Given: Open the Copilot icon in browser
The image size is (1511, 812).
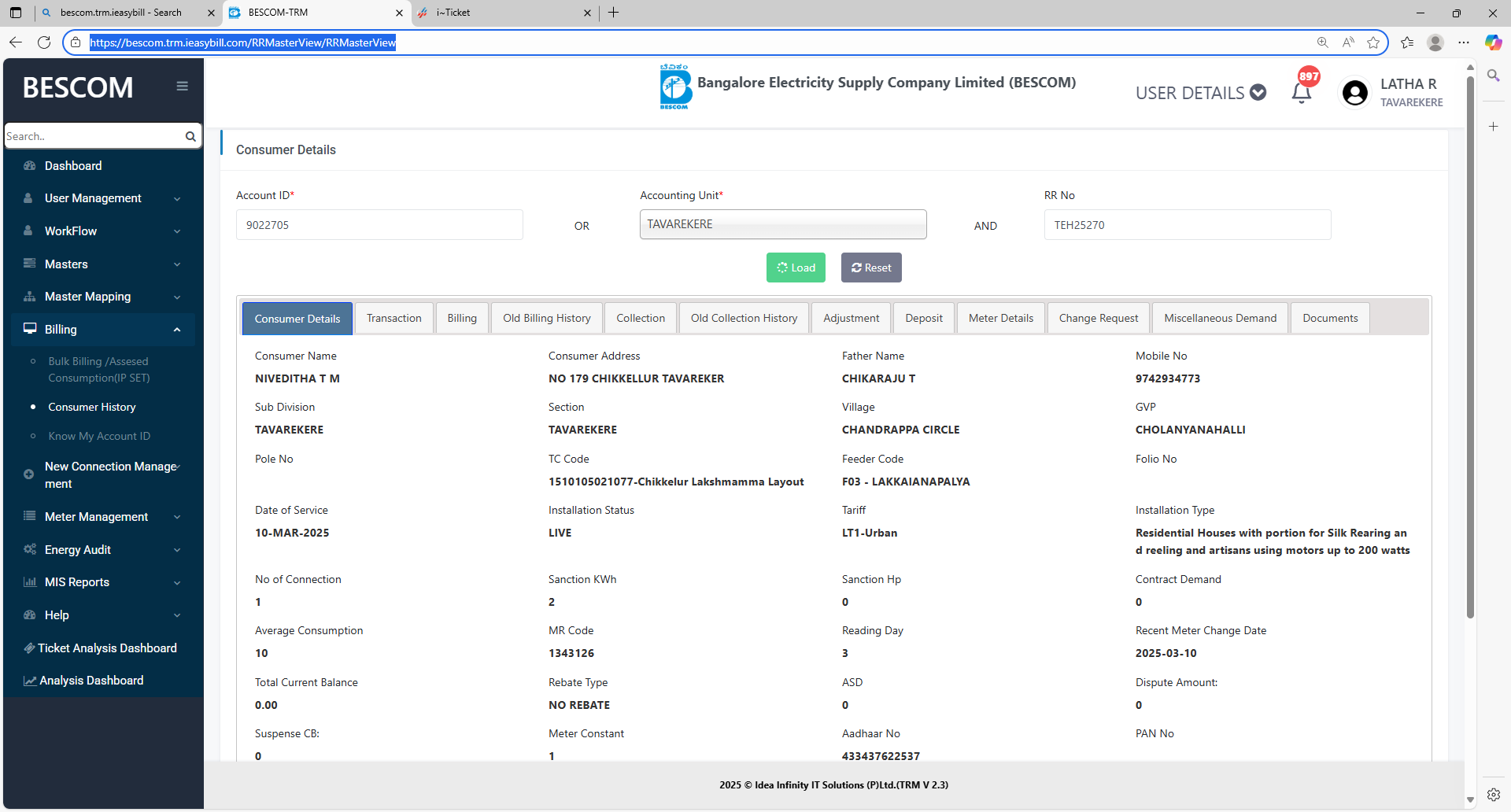Looking at the screenshot, I should pos(1493,42).
